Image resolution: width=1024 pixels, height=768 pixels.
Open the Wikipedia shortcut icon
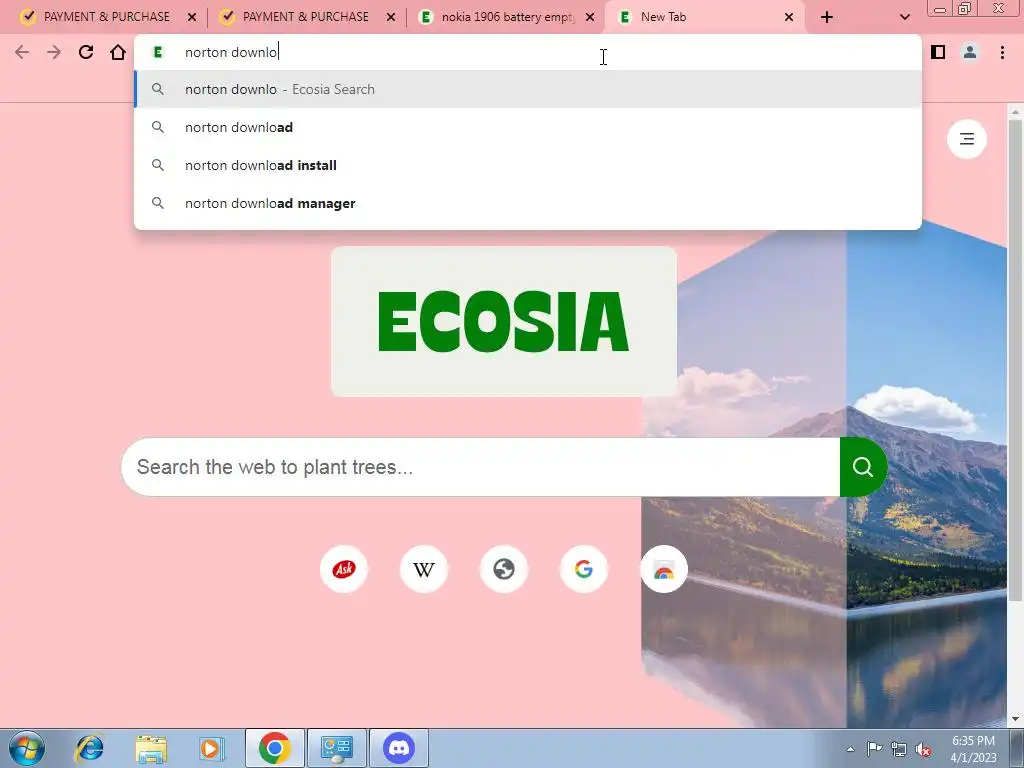coord(424,569)
